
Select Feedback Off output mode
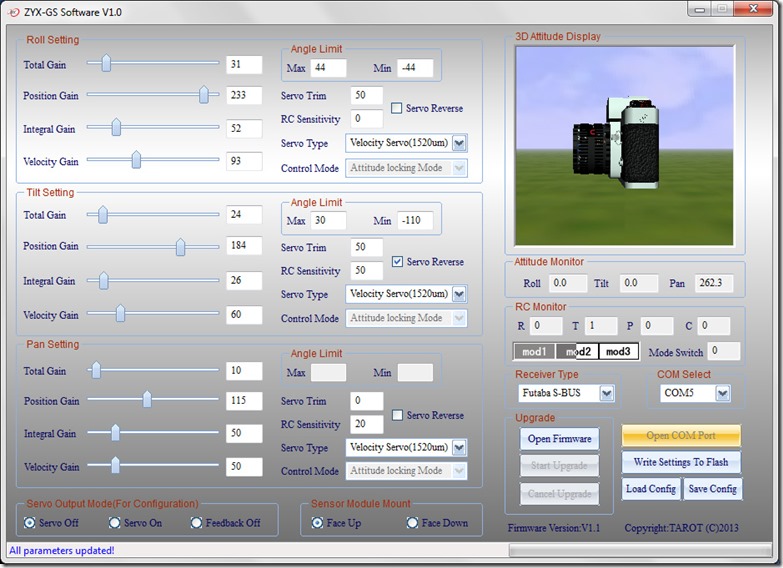pos(197,523)
